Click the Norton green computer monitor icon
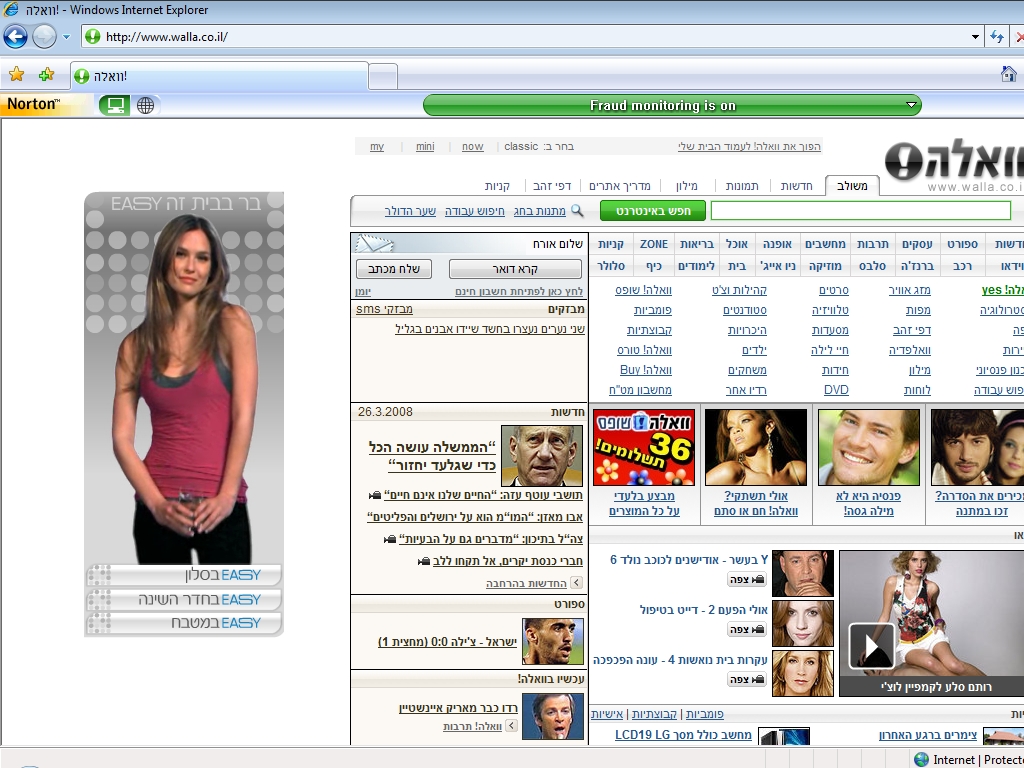1024x768 pixels. (115, 105)
